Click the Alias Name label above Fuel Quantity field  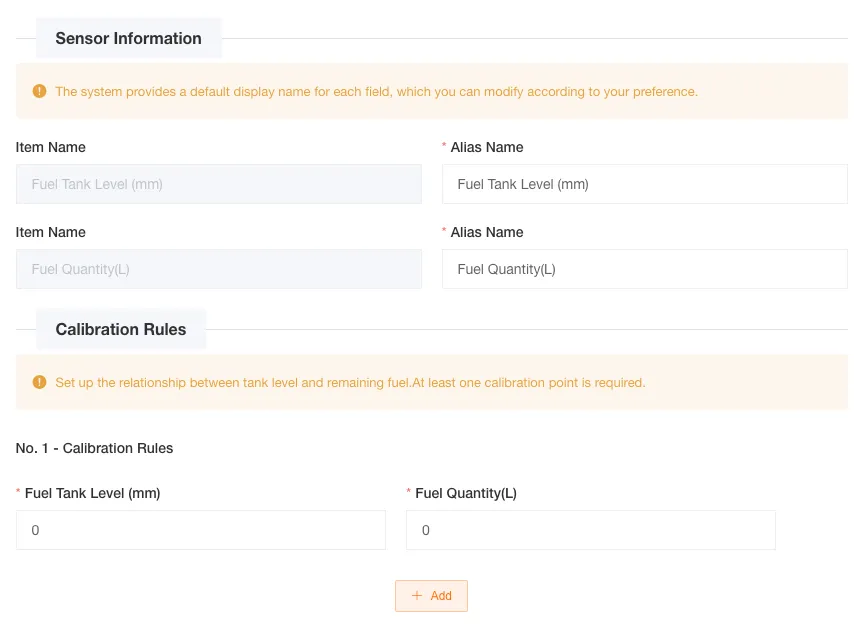(488, 232)
